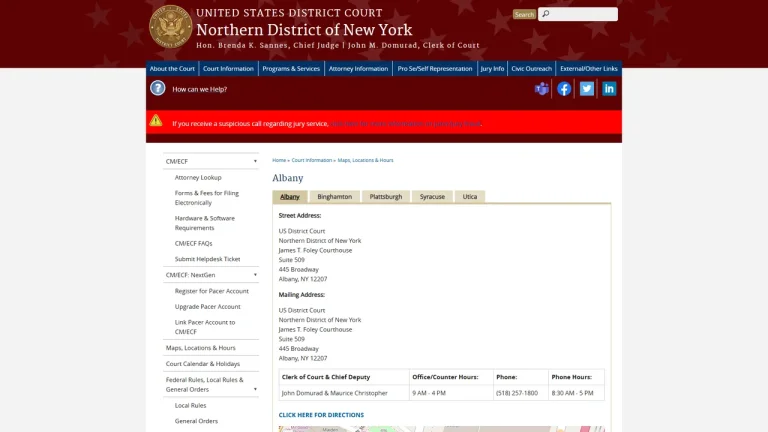This screenshot has height=432, width=768.
Task: Focus the site search input field
Action: click(x=578, y=14)
